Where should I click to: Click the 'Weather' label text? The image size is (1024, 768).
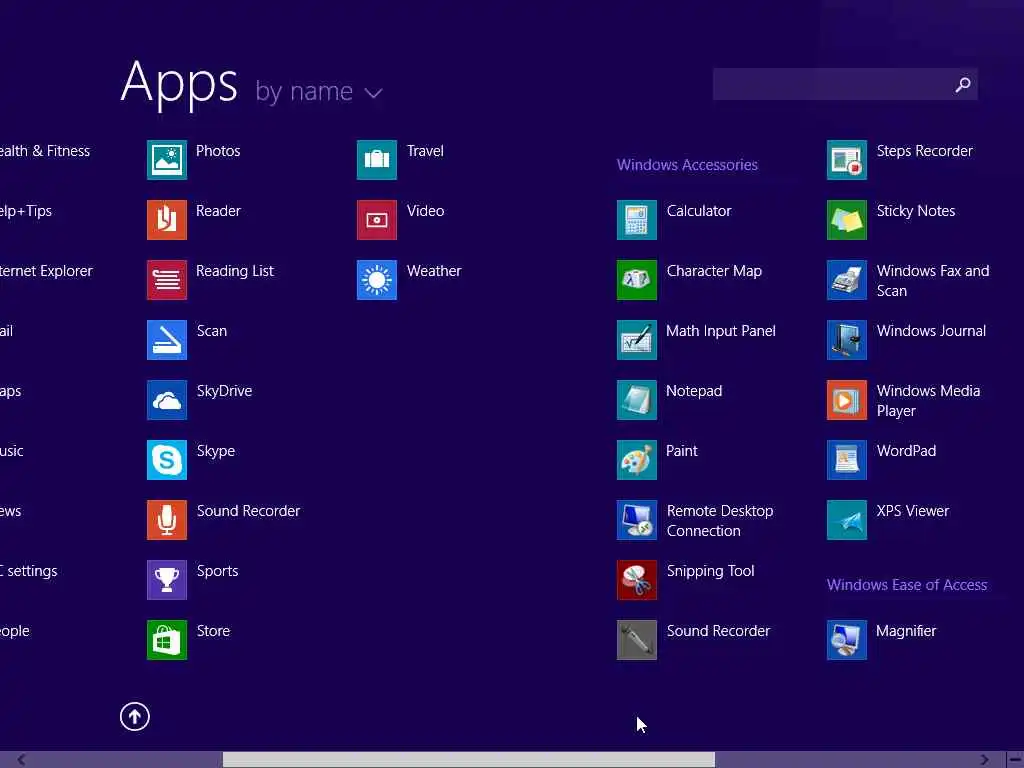(434, 271)
